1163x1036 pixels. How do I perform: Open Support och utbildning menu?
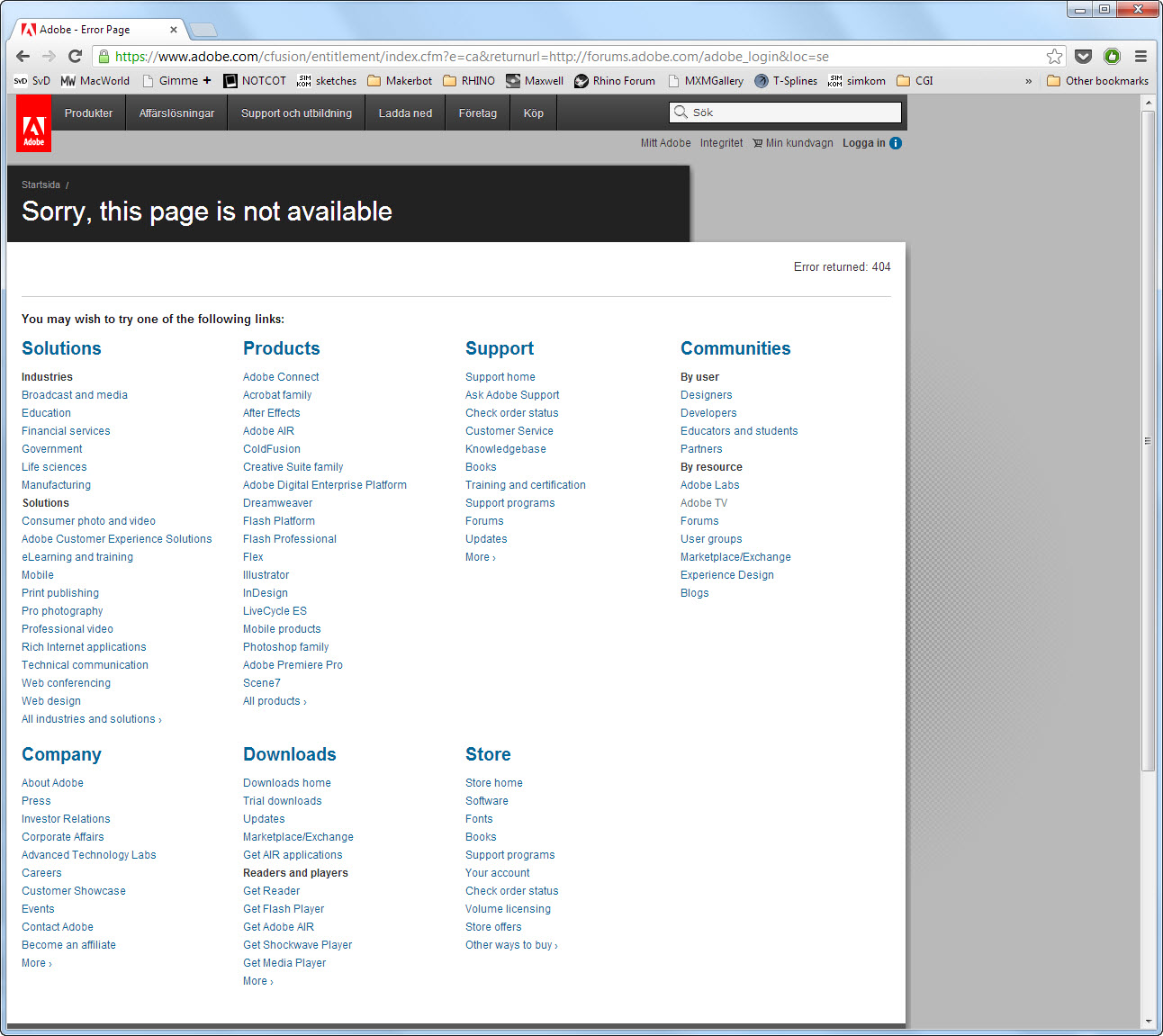(296, 113)
